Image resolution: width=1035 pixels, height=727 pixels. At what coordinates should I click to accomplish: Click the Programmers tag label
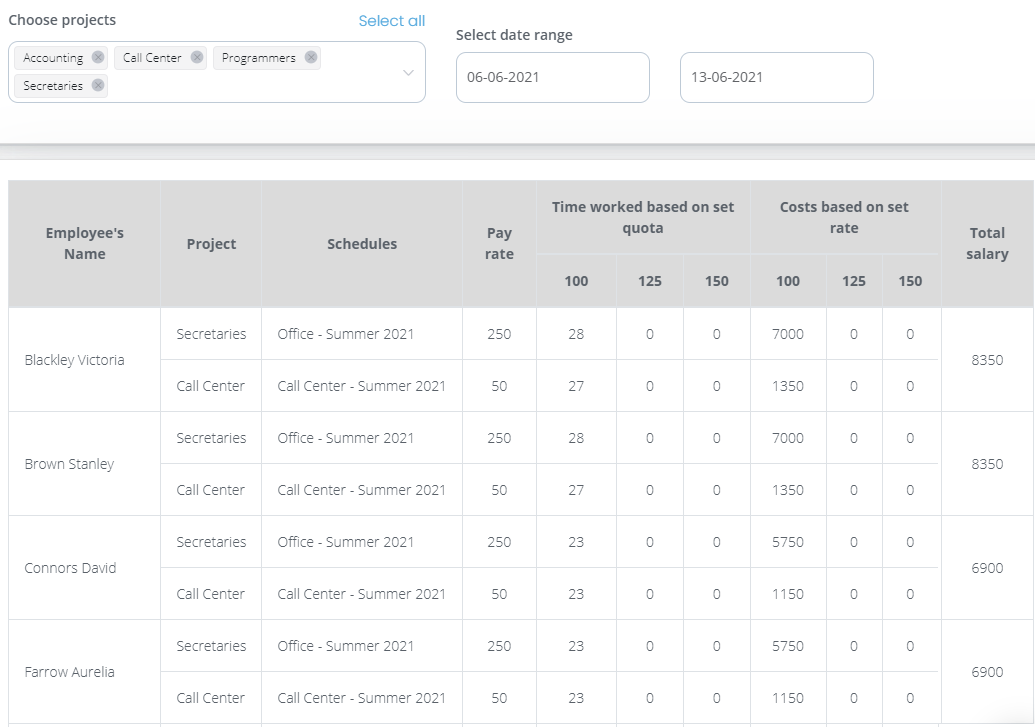pyautogui.click(x=259, y=58)
